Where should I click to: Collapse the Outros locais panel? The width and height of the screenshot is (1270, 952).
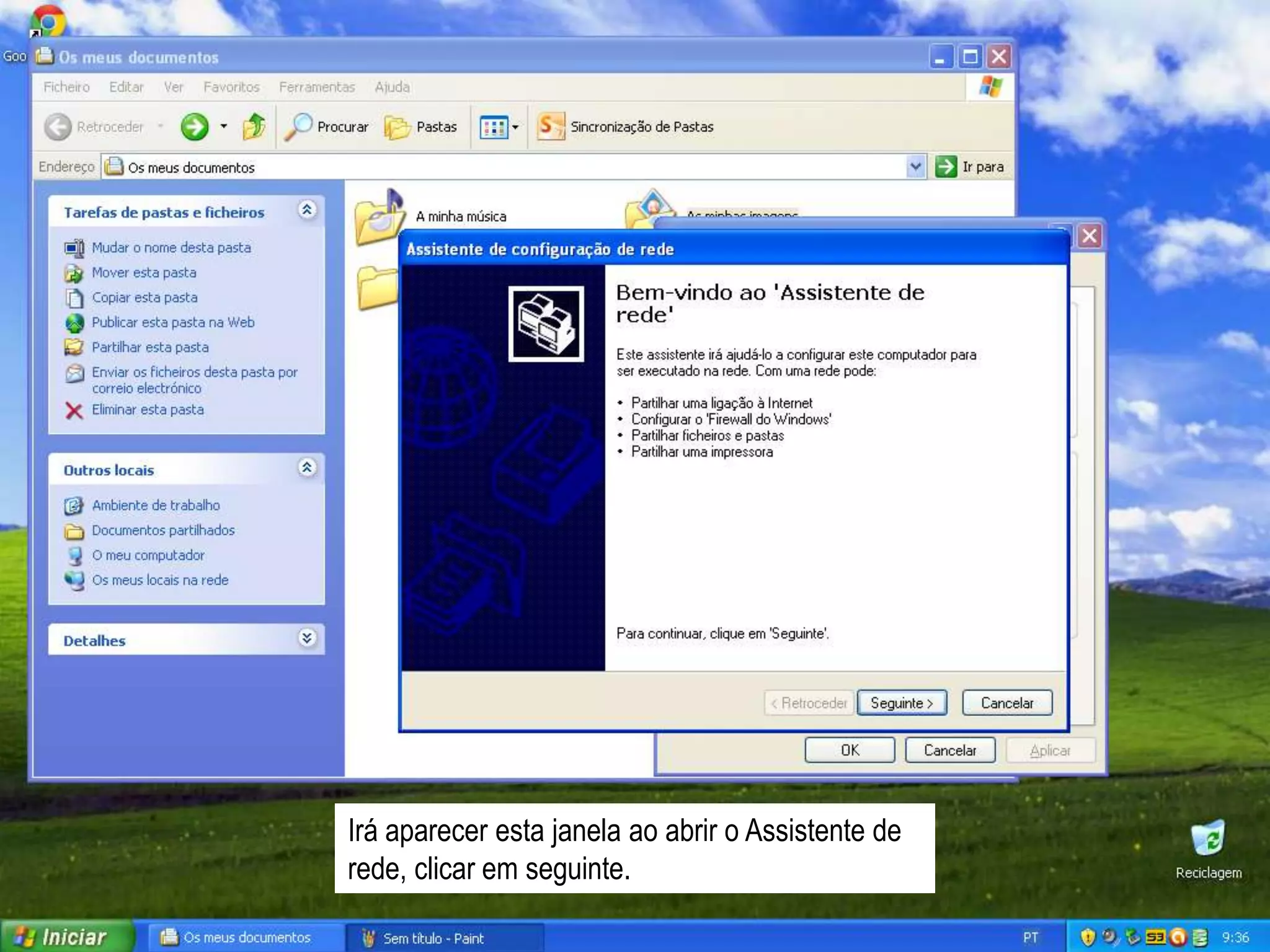[x=307, y=468]
